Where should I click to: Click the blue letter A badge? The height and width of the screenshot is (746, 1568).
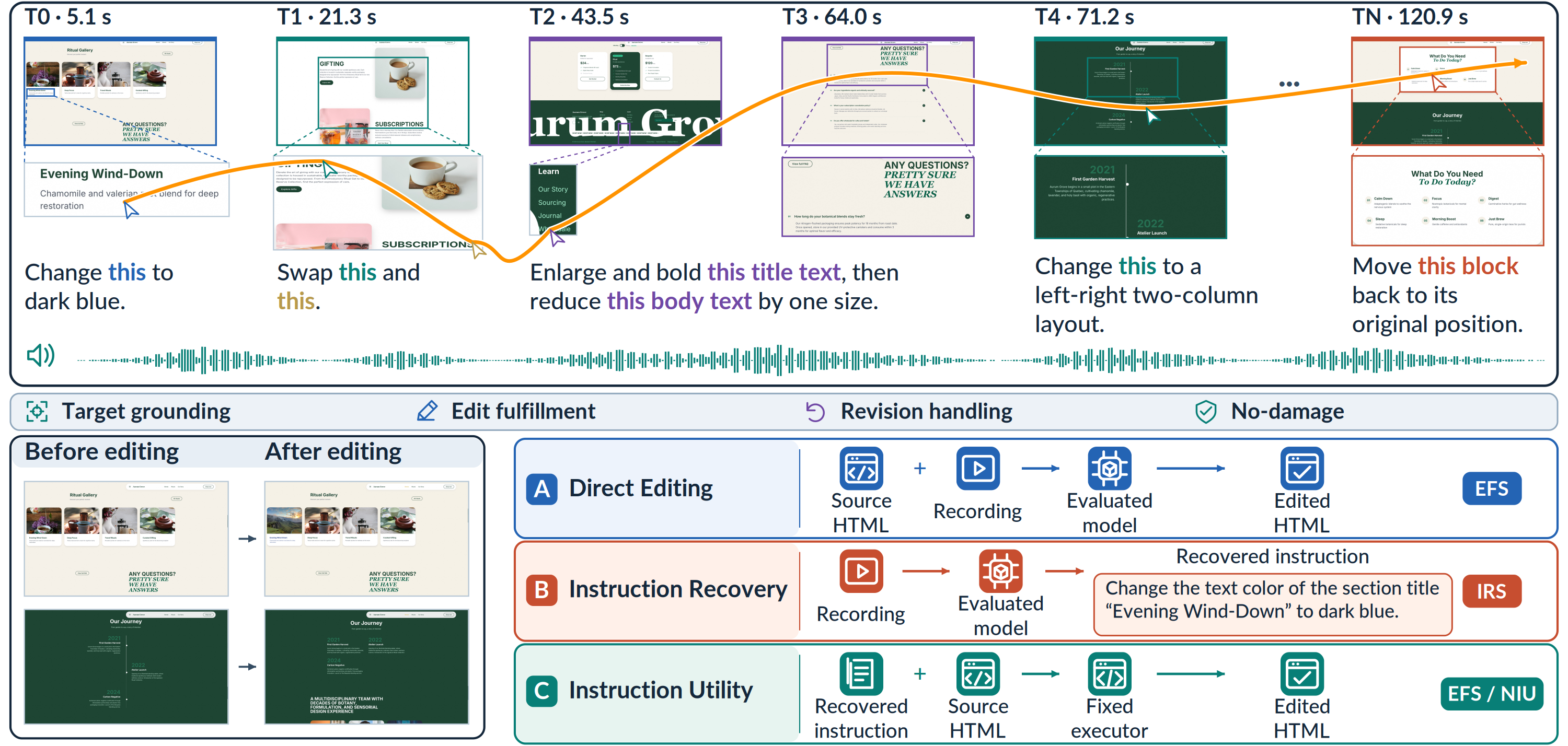[541, 488]
